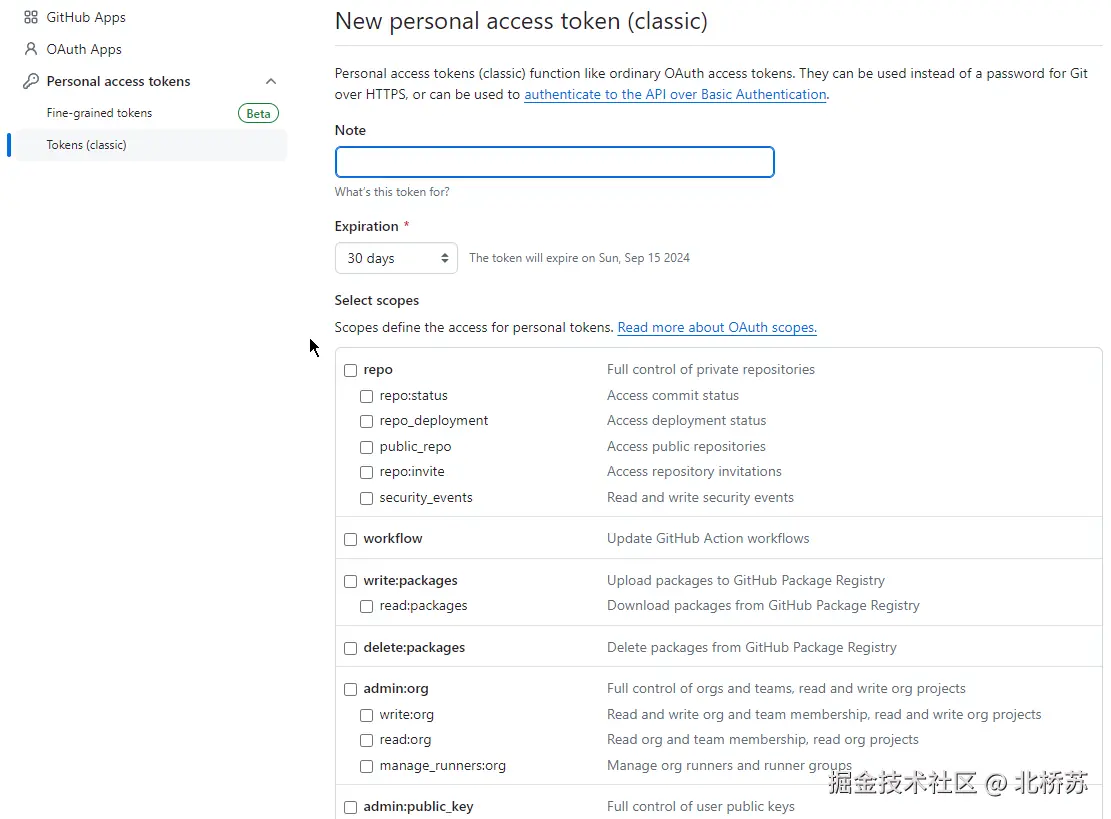This screenshot has height=819, width=1111.
Task: Click the GitHub Apps grid icon
Action: pyautogui.click(x=31, y=17)
